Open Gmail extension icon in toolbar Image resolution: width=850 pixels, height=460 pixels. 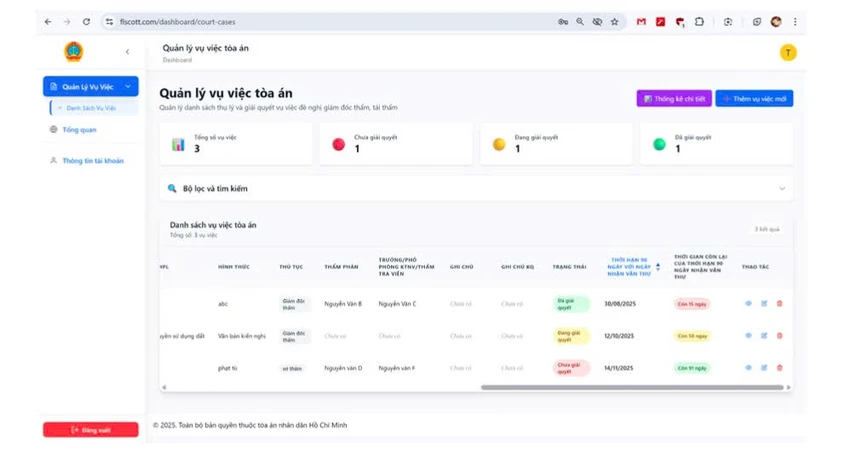point(641,22)
